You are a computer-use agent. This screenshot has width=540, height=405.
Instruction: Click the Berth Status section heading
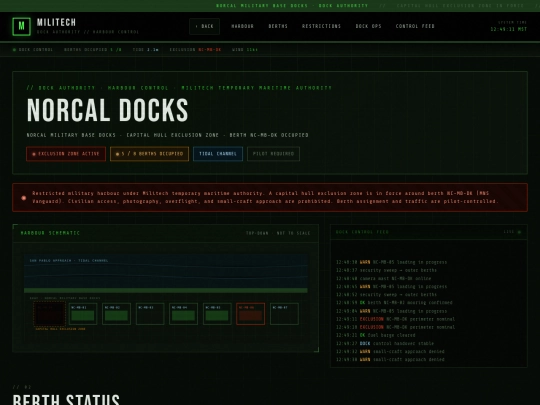[x=66, y=400]
